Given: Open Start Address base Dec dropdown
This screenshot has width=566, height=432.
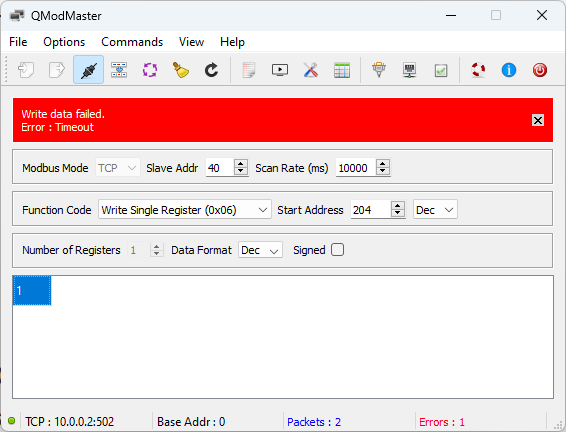Looking at the screenshot, I should 435,210.
